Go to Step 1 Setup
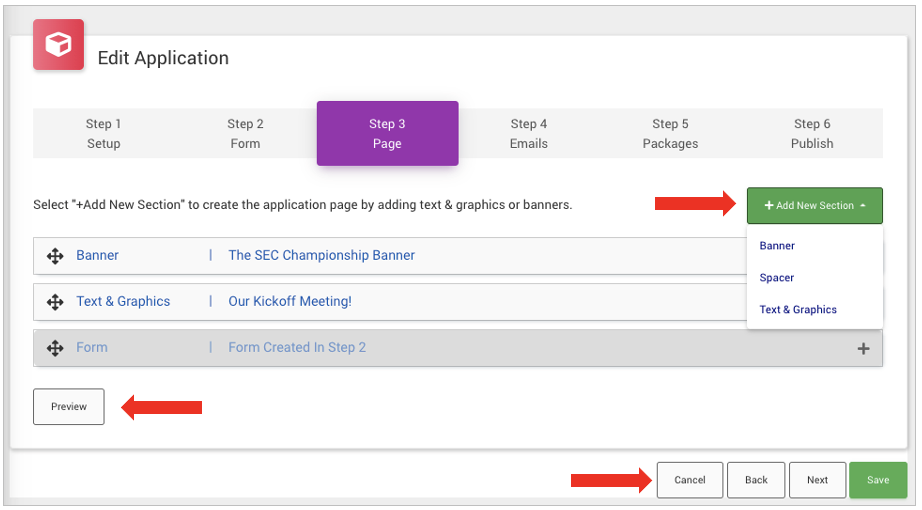922x510 pixels. pyautogui.click(x=103, y=134)
